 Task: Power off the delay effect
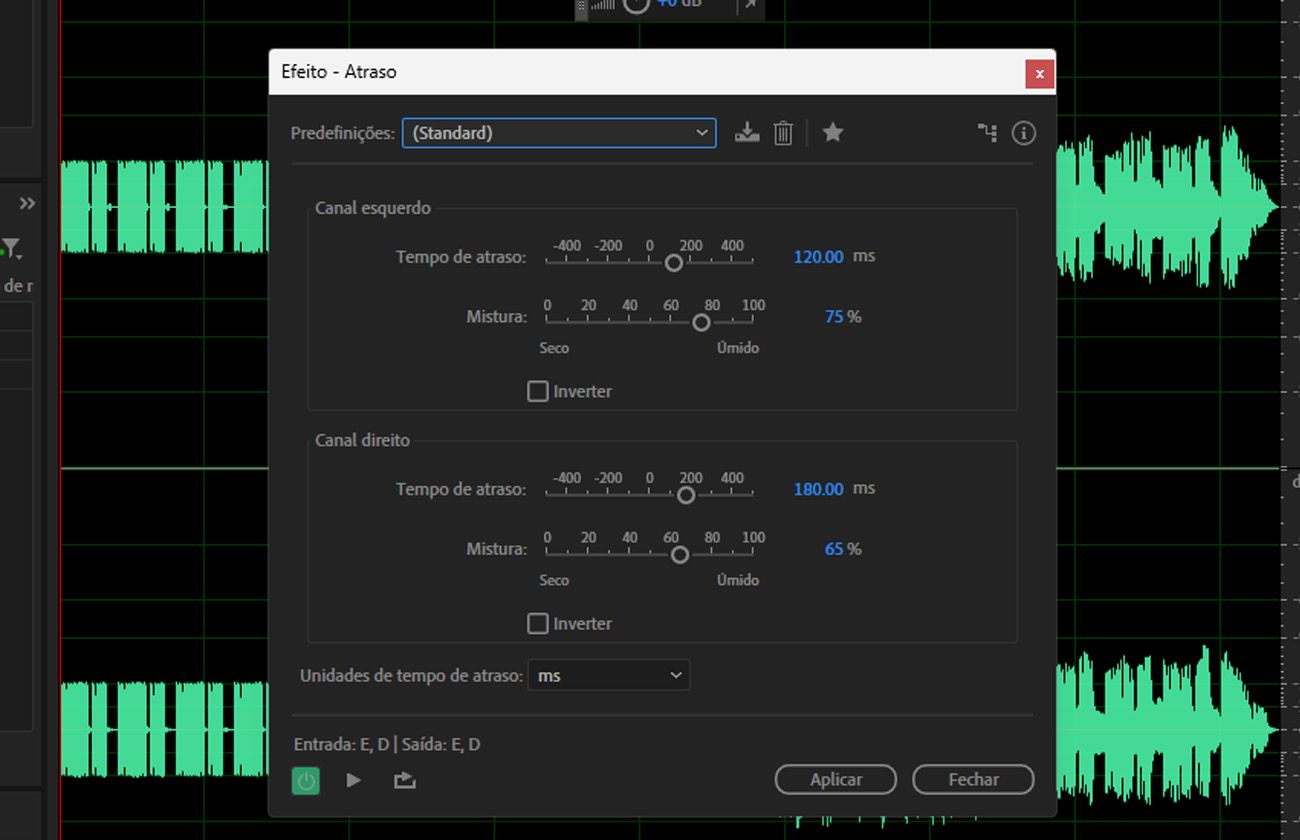(305, 781)
